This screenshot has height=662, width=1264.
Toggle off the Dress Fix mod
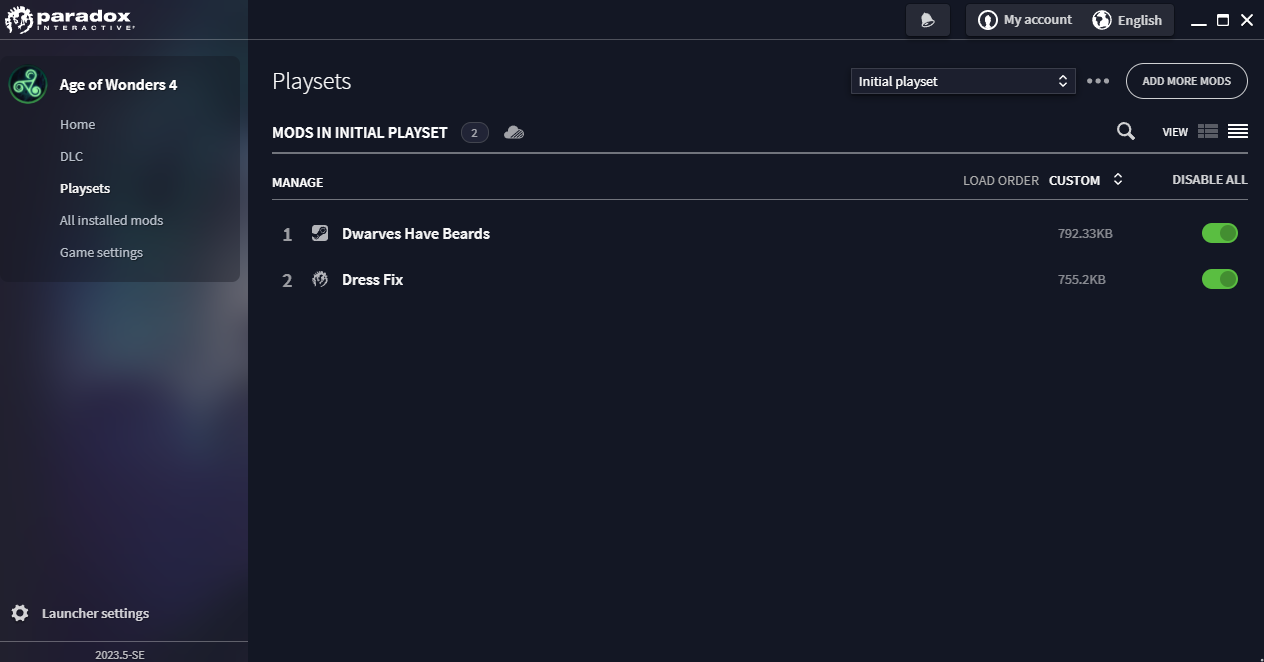pyautogui.click(x=1219, y=279)
